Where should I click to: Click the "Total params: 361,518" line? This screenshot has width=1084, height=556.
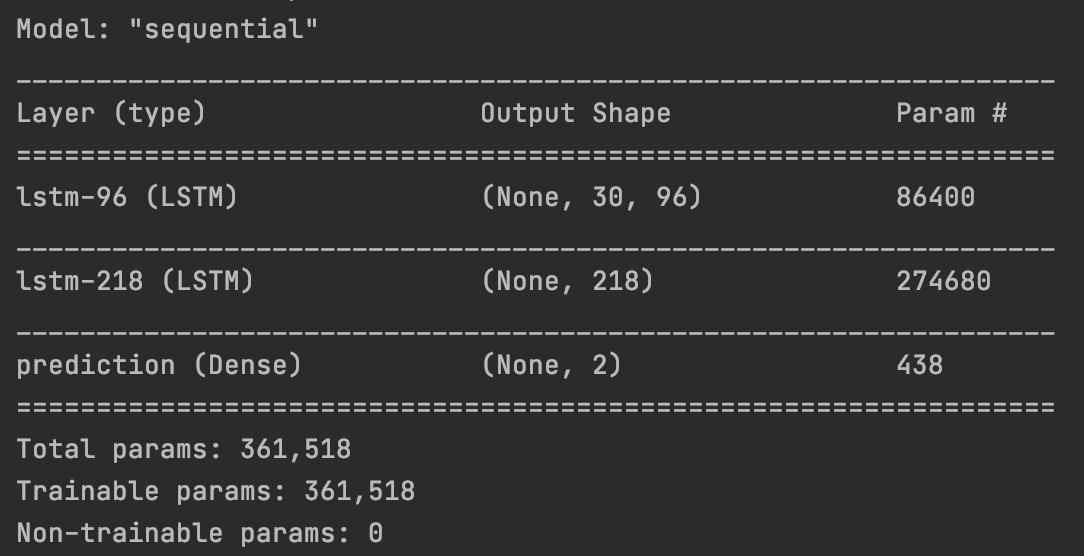point(184,449)
